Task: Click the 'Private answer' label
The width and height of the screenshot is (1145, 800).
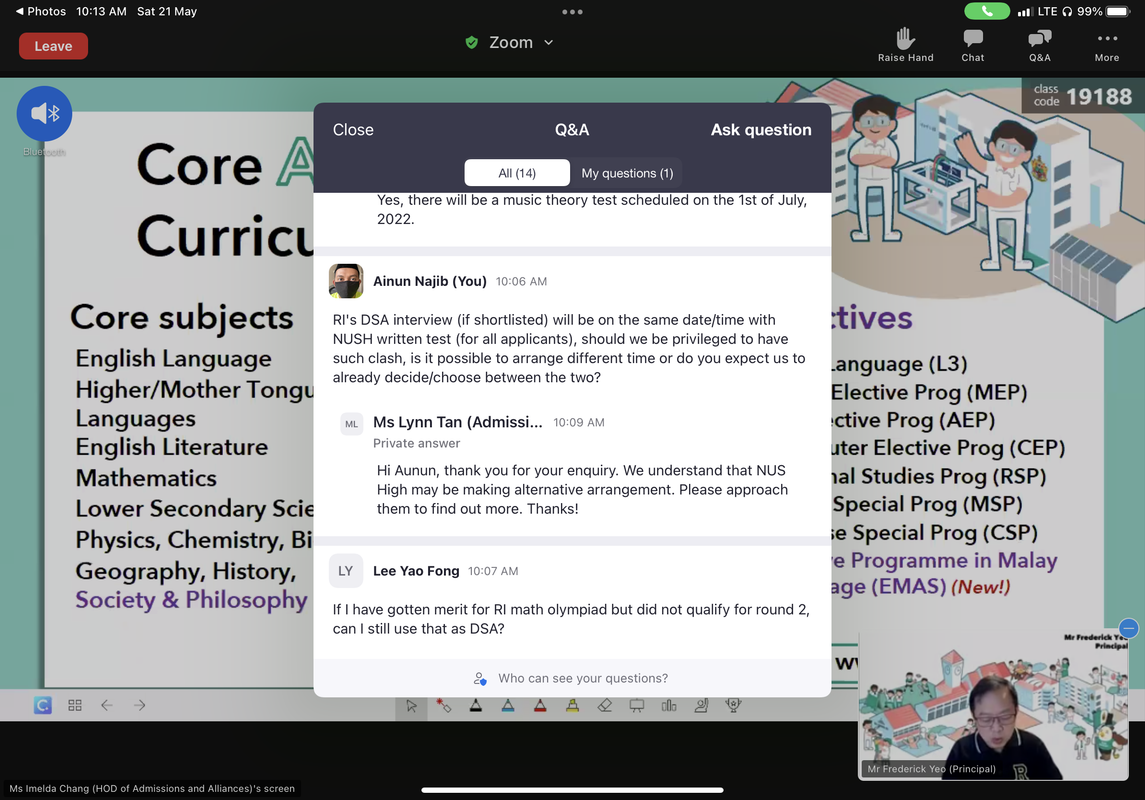Action: click(x=416, y=443)
